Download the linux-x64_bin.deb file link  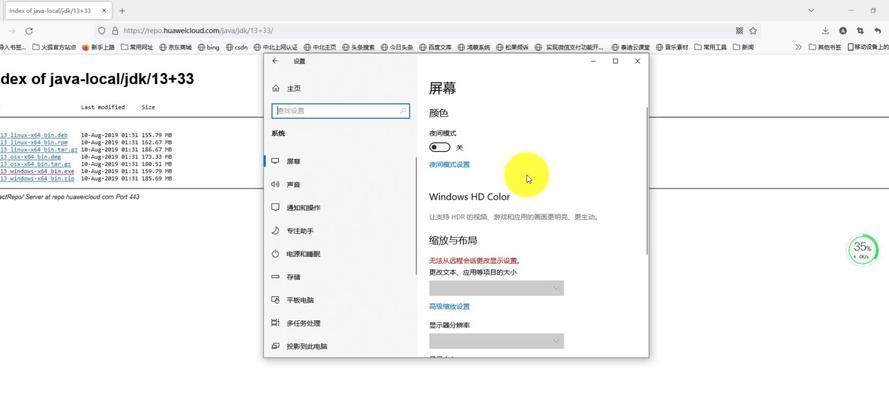(x=33, y=135)
